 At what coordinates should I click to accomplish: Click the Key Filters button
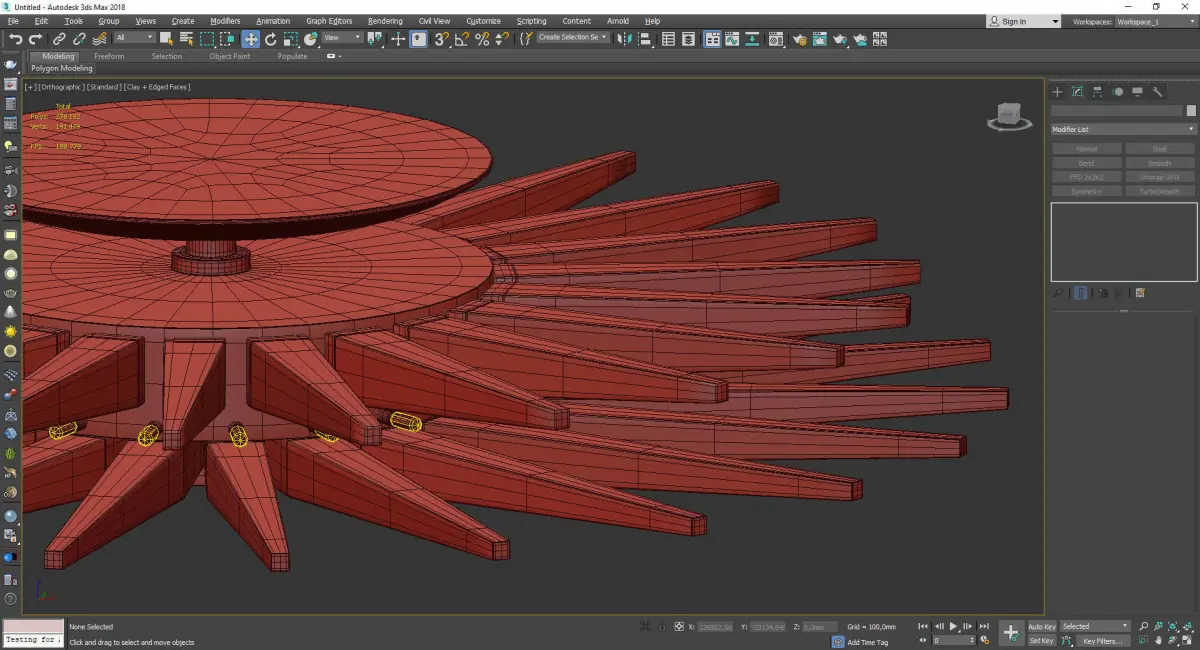pos(1102,641)
